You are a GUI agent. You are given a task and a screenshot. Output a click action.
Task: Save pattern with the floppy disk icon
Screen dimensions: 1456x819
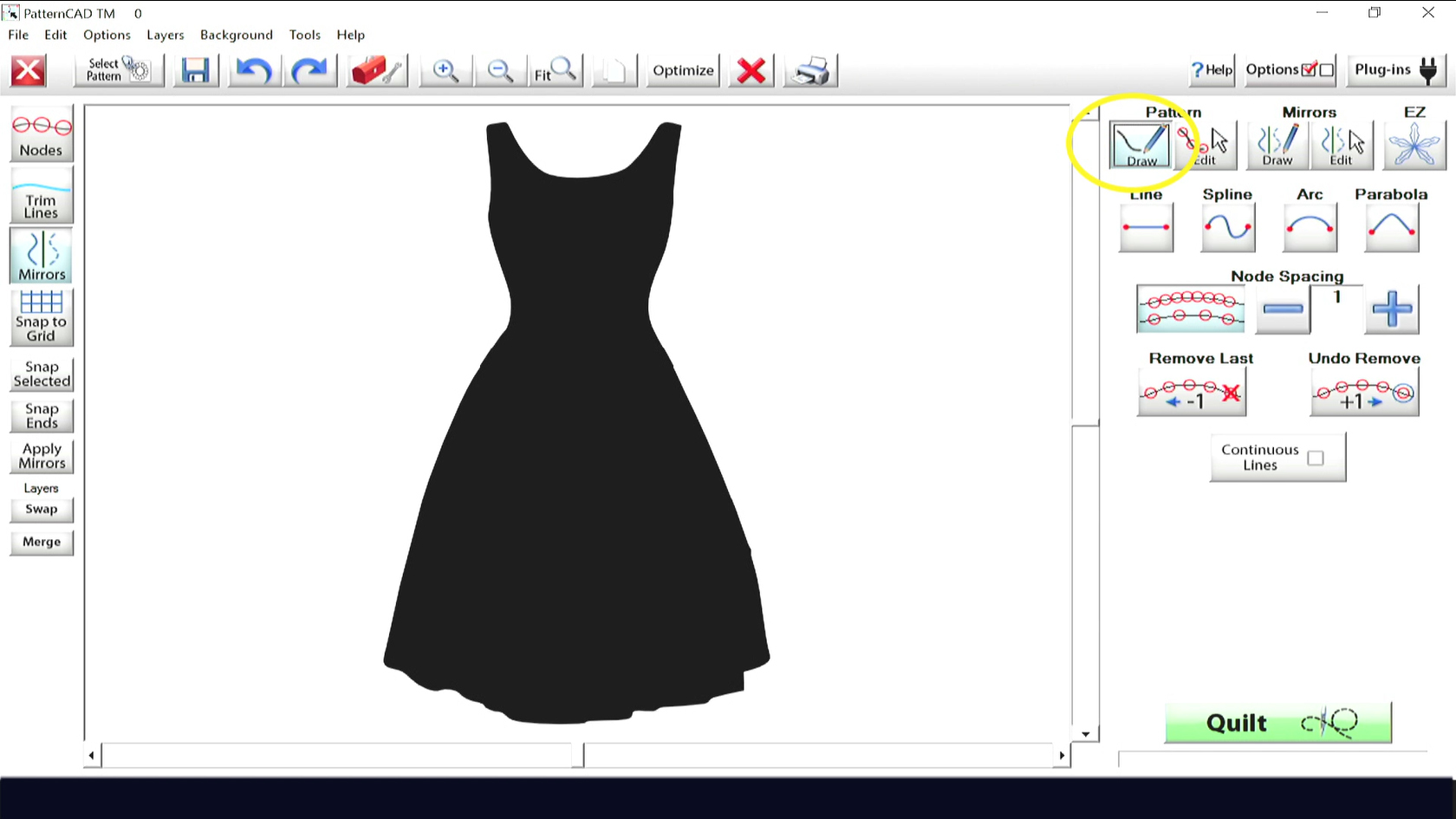pos(195,71)
